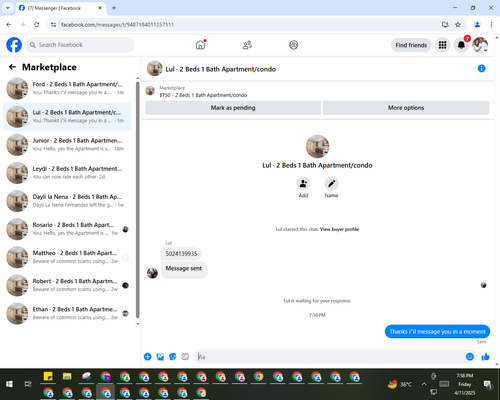Open the tab search dropdown
The width and height of the screenshot is (500, 400).
coord(7,8)
